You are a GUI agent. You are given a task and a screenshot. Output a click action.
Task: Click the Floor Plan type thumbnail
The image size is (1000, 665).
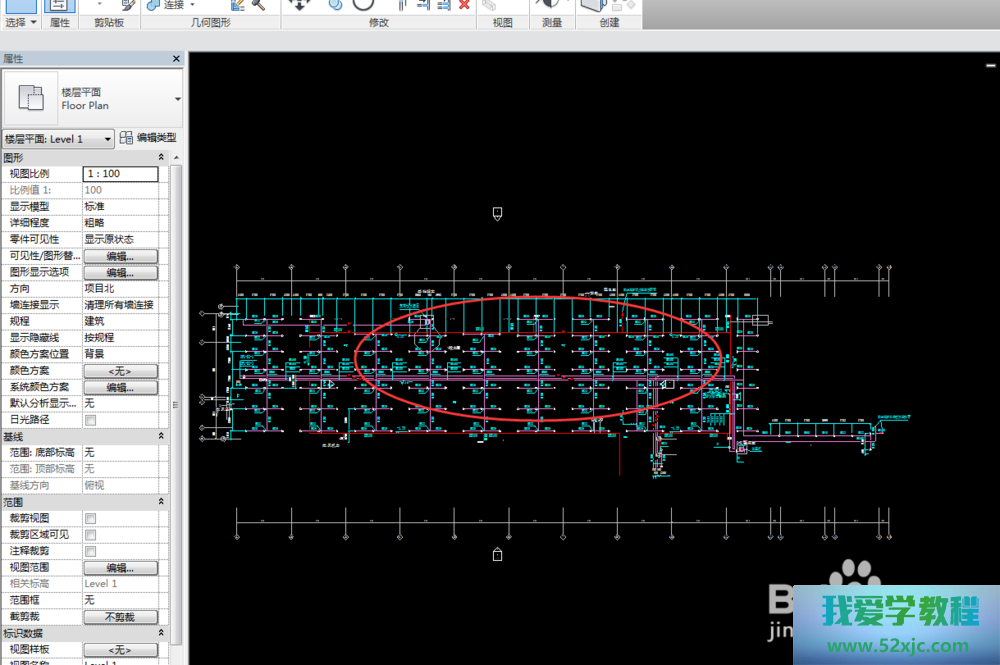tap(31, 98)
